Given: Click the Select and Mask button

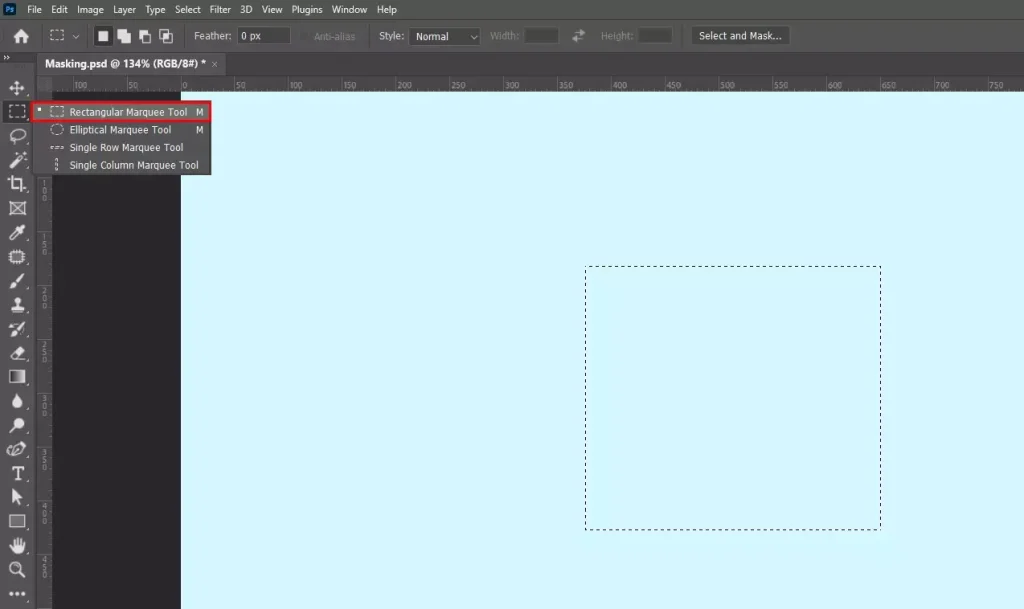Looking at the screenshot, I should (741, 36).
